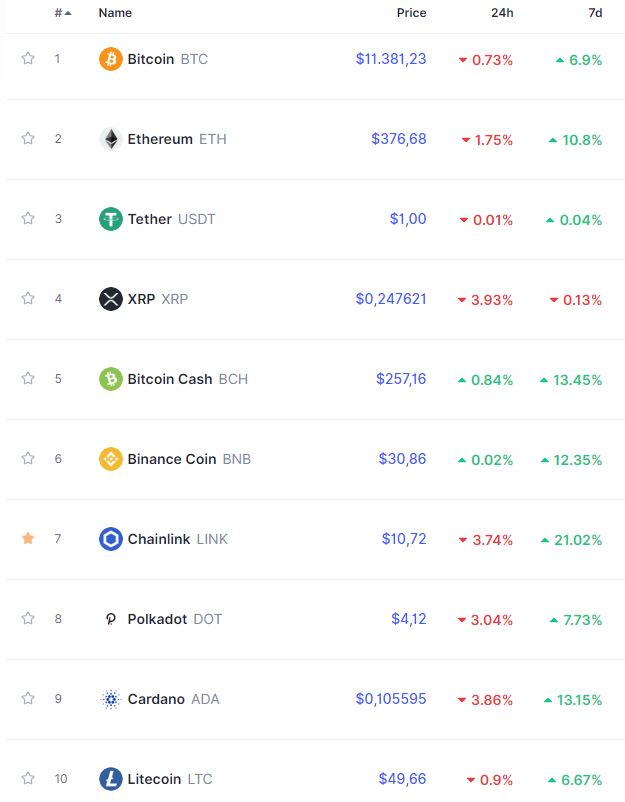Sort by the Name column header
This screenshot has width=625, height=802.
pyautogui.click(x=115, y=13)
